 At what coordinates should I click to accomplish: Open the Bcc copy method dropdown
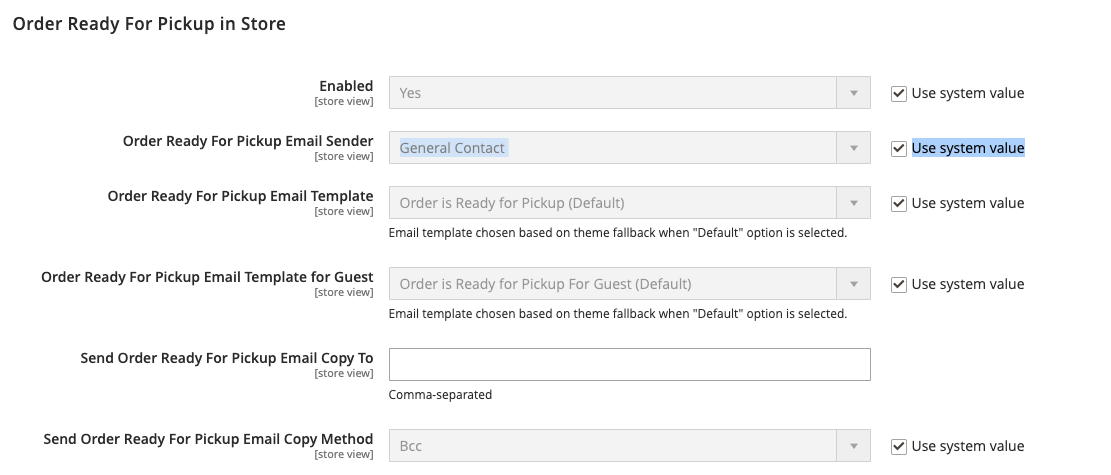pyautogui.click(x=629, y=446)
